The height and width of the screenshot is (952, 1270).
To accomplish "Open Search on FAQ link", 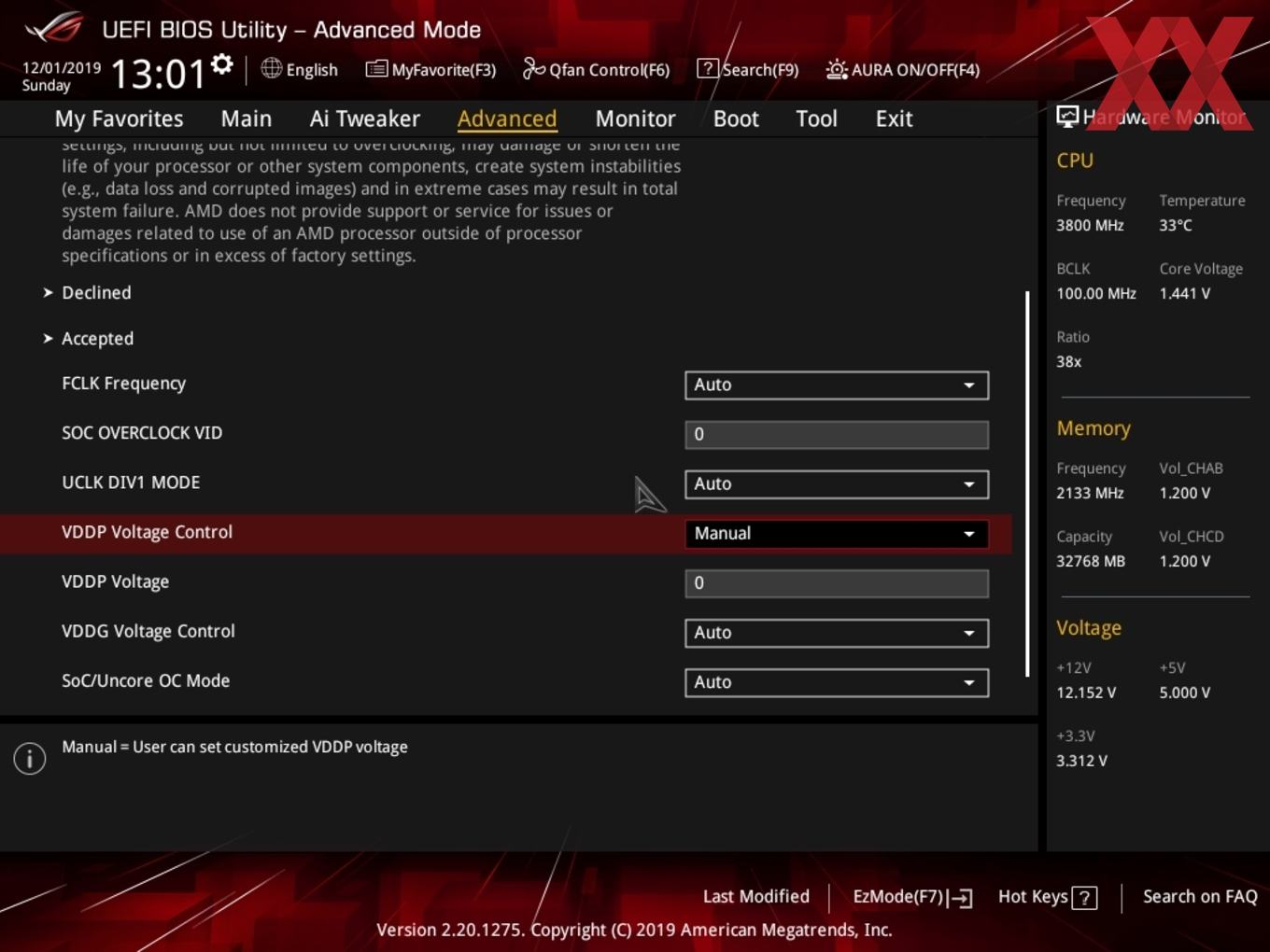I will [1200, 897].
